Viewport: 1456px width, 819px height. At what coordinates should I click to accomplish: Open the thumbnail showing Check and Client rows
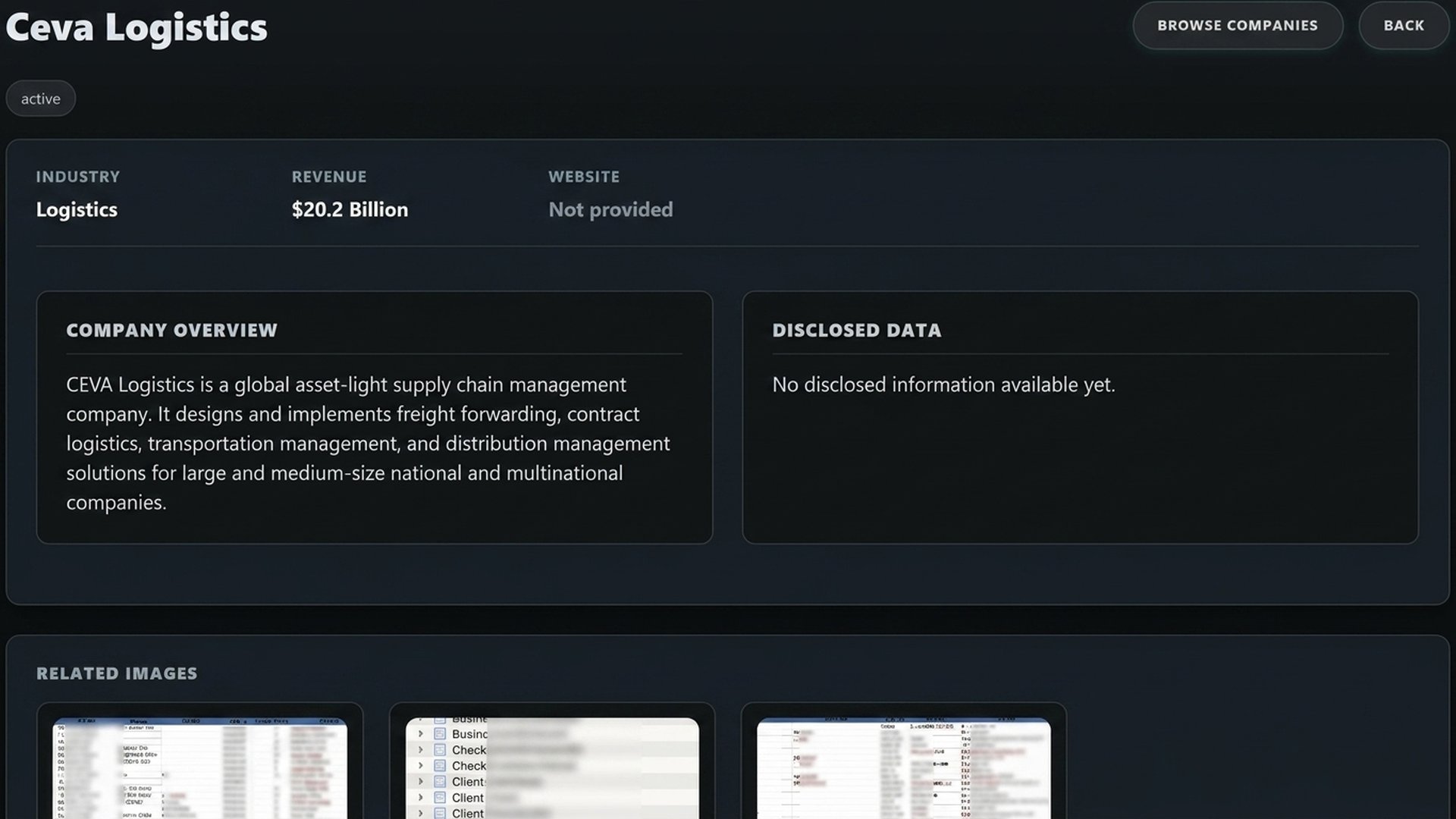coord(552,767)
